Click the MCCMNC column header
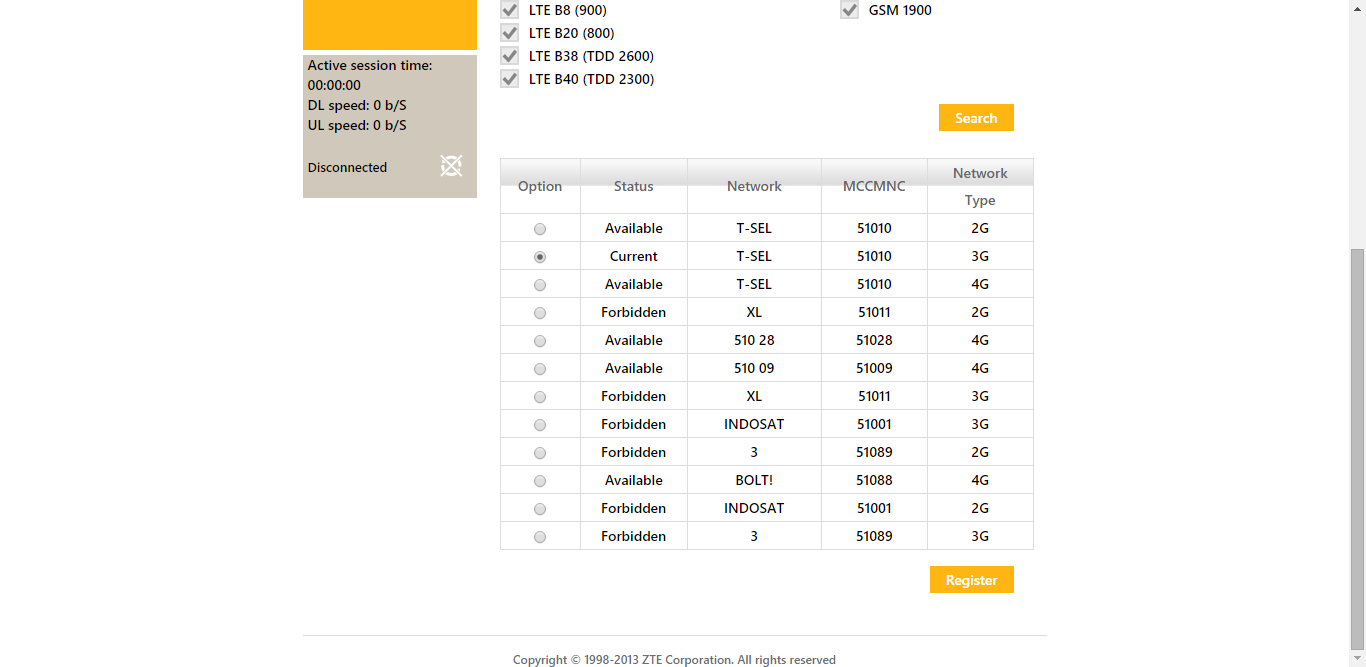The width and height of the screenshot is (1366, 667). pos(874,186)
